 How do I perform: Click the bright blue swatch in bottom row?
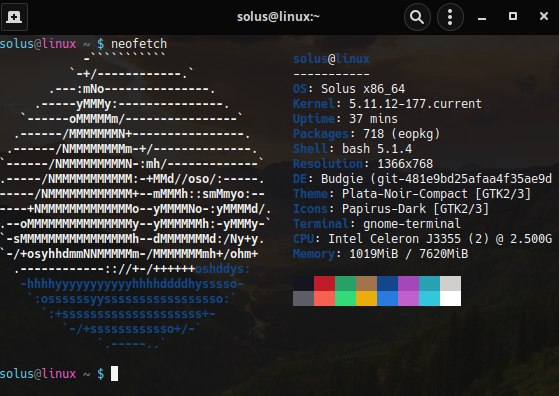pos(388,299)
